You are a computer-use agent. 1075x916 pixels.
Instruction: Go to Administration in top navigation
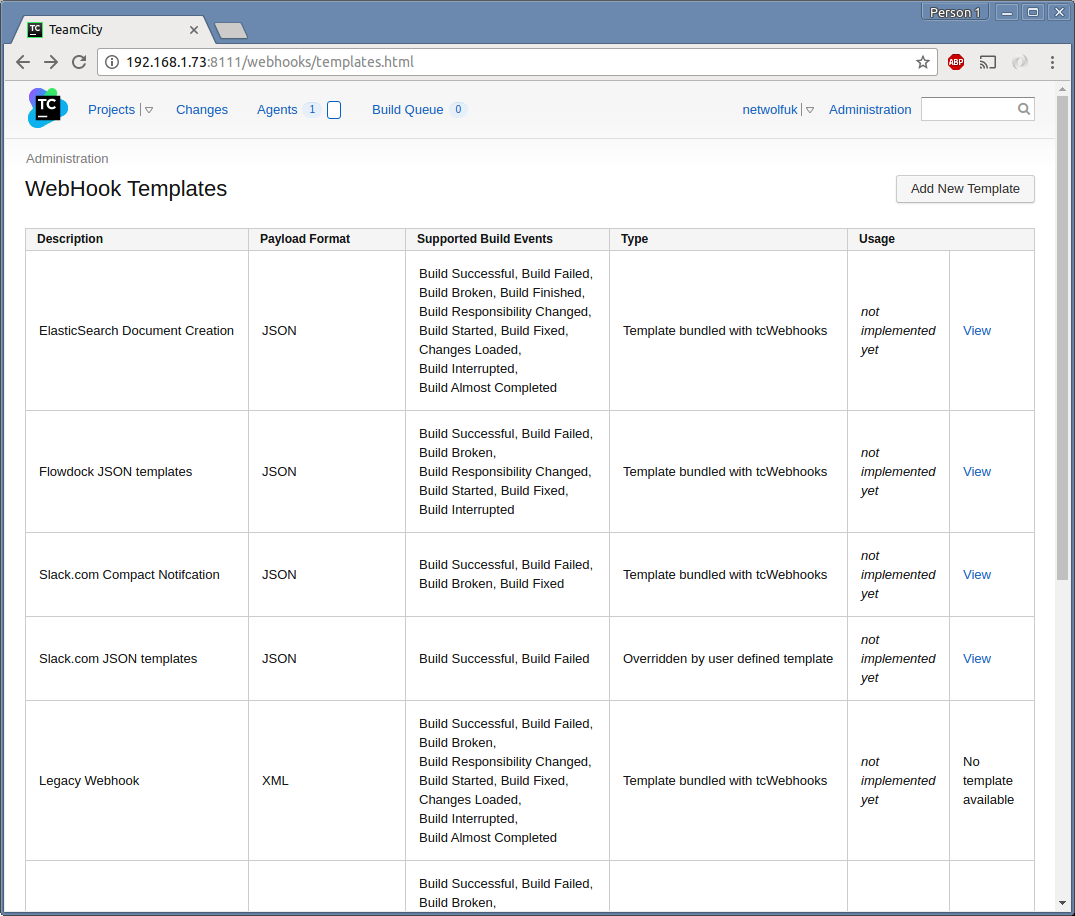(870, 110)
